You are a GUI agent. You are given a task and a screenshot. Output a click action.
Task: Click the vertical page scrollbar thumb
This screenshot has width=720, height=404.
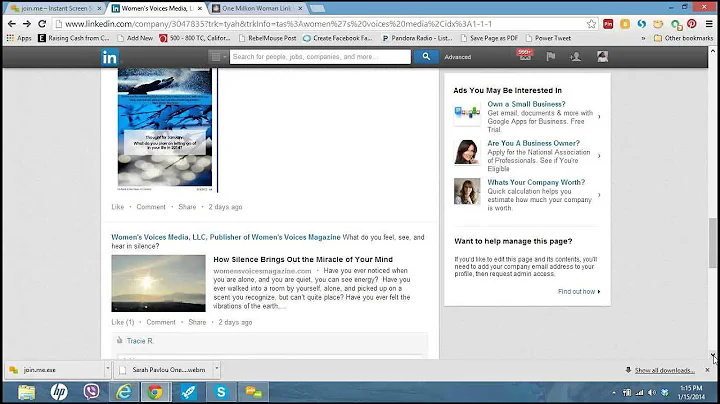tap(712, 242)
